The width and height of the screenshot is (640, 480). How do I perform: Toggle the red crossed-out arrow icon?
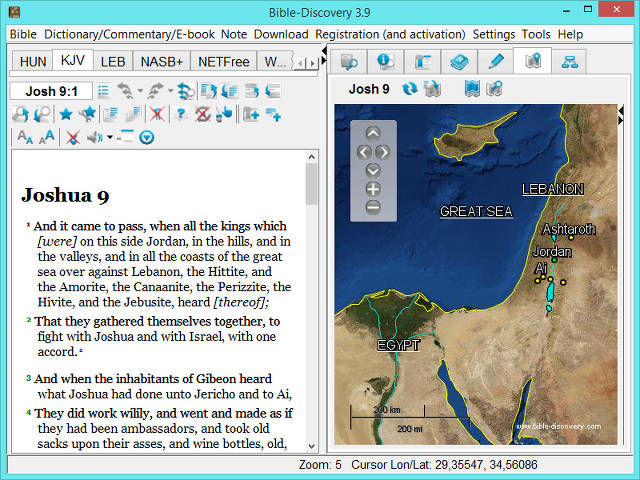(x=73, y=138)
